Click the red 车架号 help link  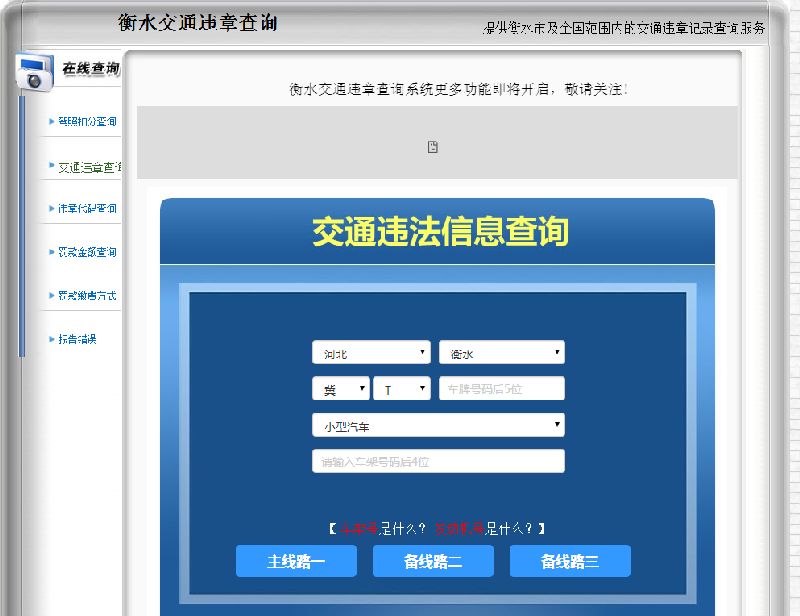359,528
